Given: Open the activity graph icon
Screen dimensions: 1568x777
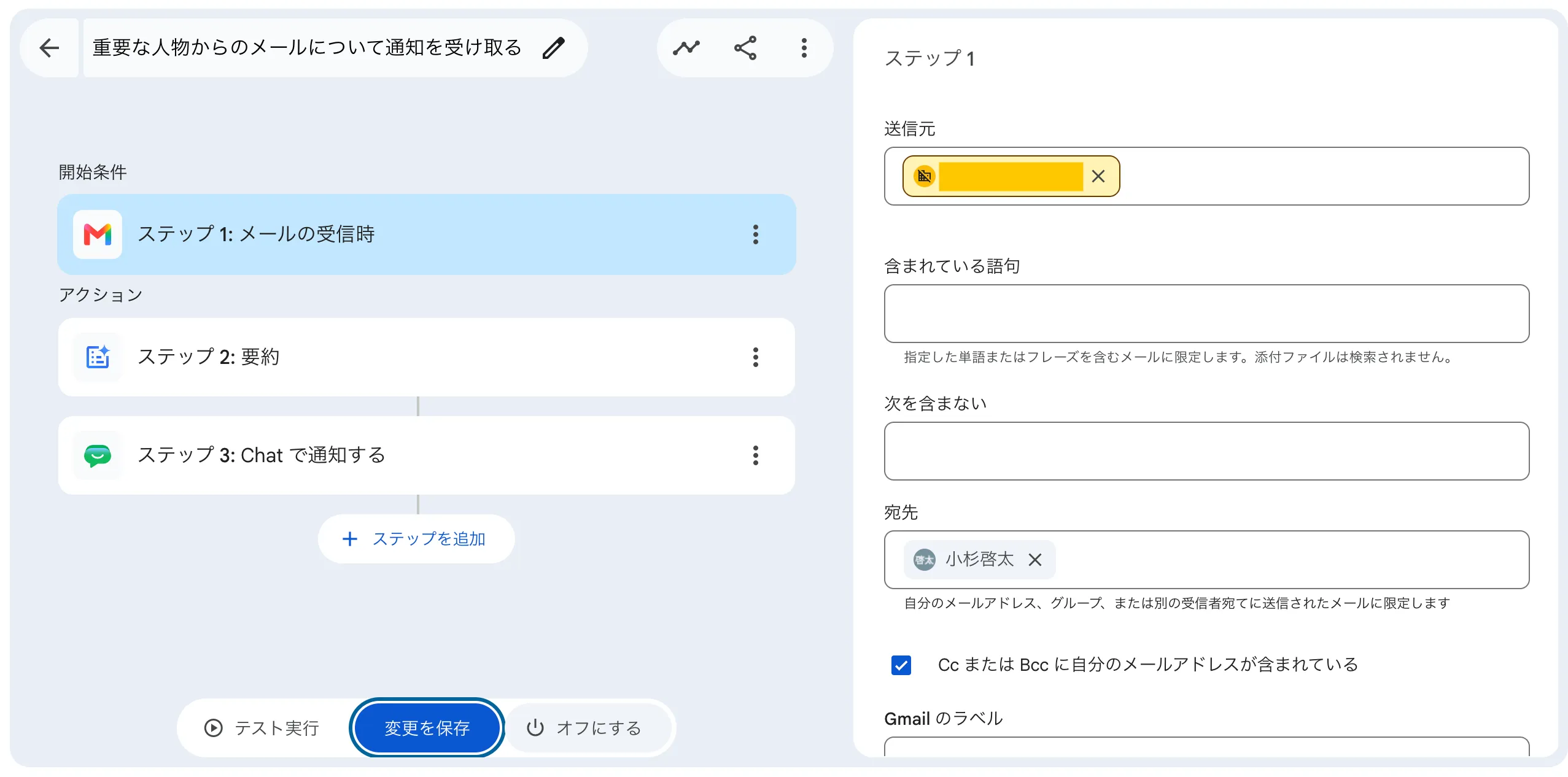Looking at the screenshot, I should [x=686, y=48].
